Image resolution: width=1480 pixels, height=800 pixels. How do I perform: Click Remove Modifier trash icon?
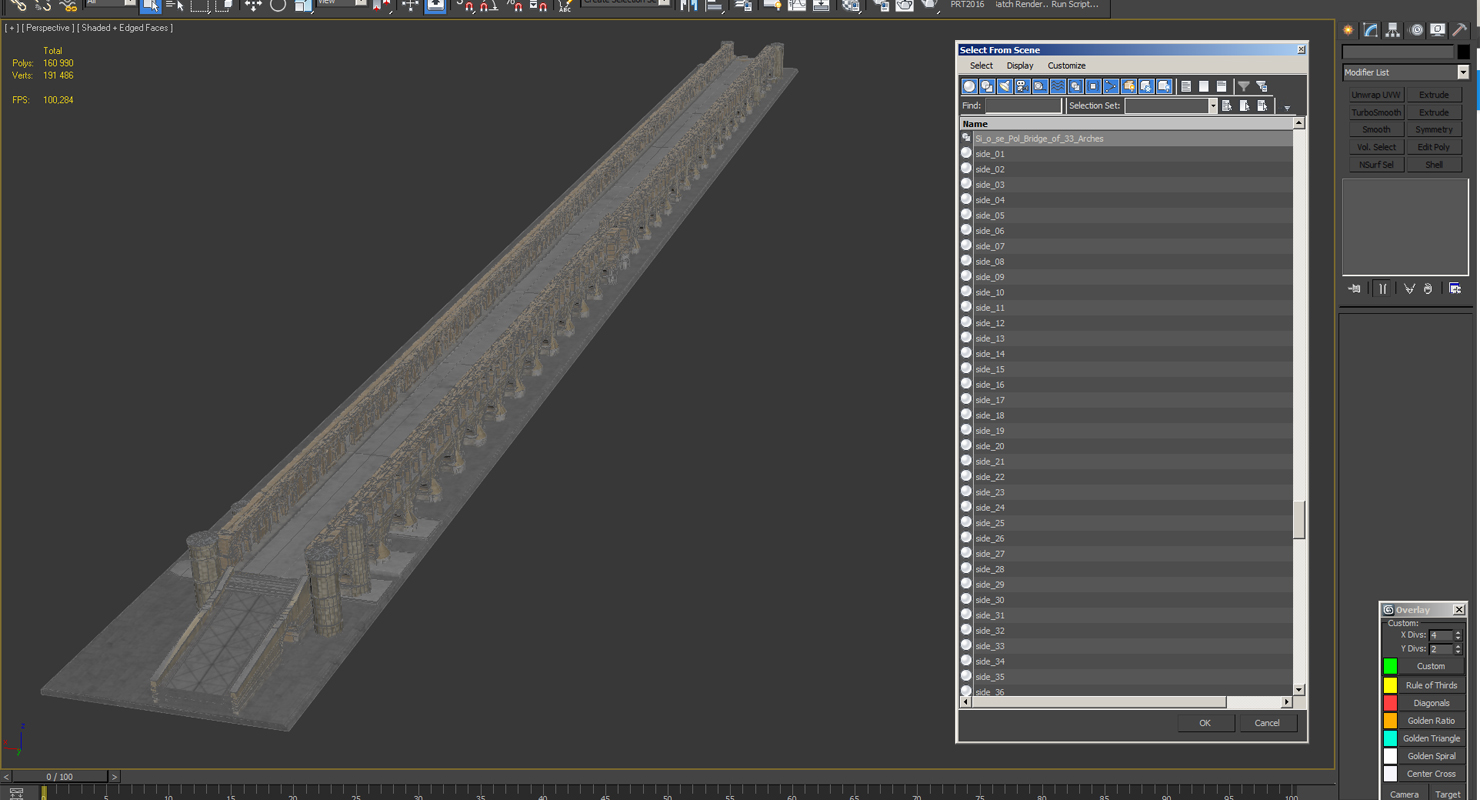pos(1428,289)
